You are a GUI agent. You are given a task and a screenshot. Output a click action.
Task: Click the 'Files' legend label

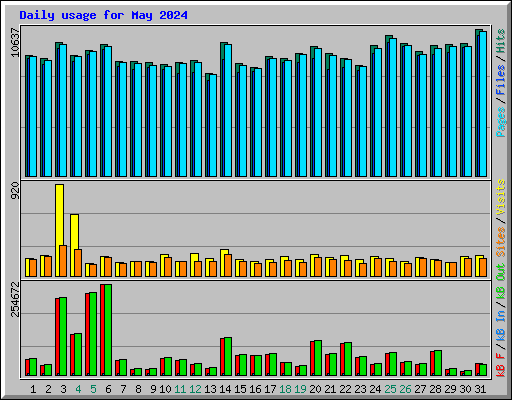point(501,80)
